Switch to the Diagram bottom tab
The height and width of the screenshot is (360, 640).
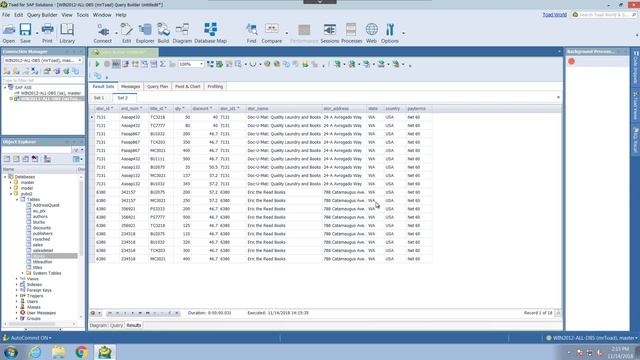[98, 325]
